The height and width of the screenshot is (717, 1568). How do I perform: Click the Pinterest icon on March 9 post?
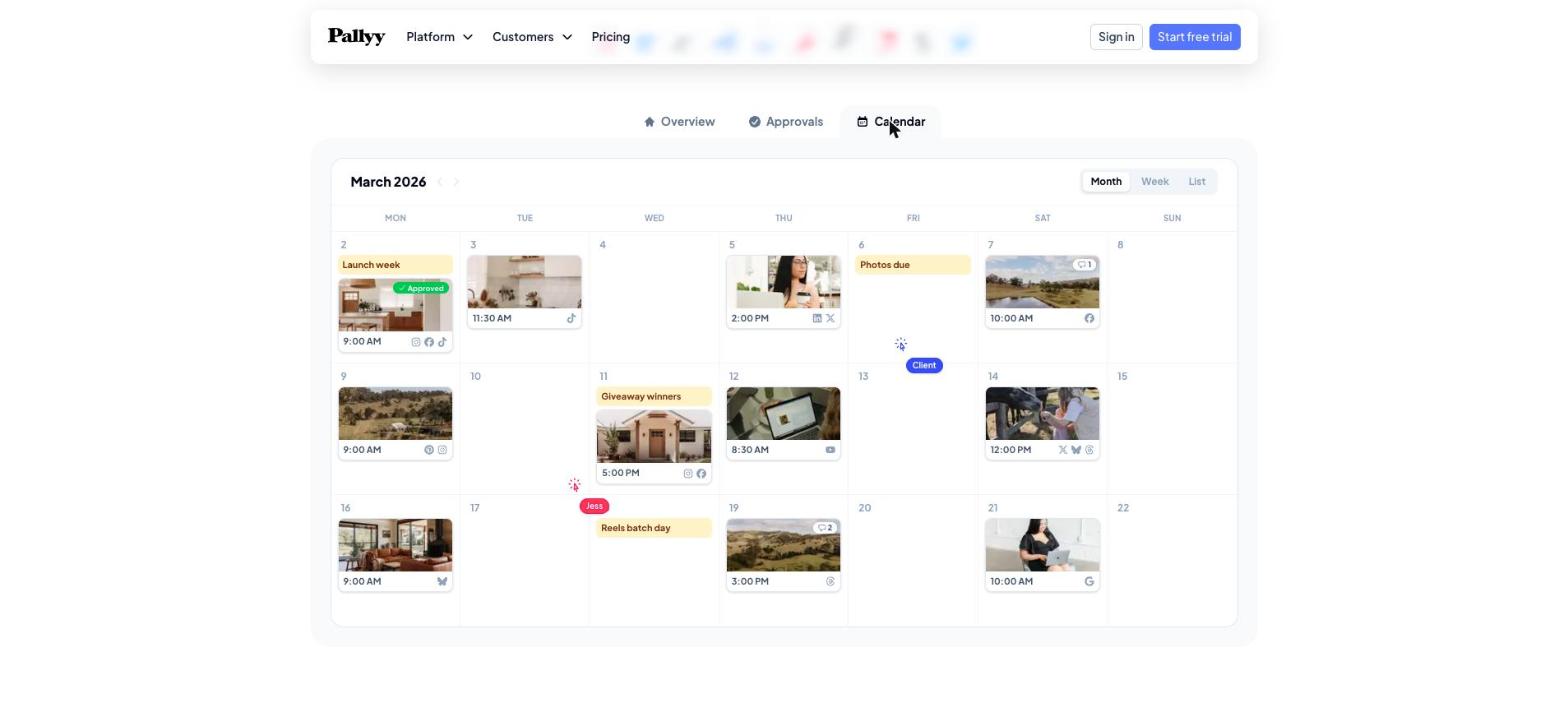click(x=429, y=450)
